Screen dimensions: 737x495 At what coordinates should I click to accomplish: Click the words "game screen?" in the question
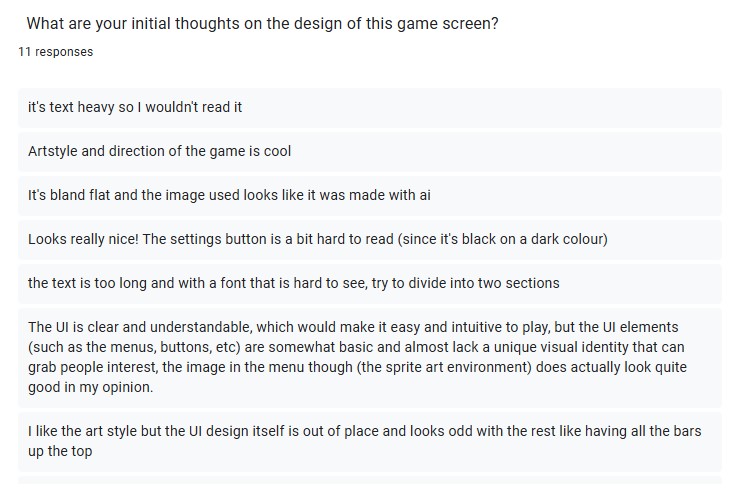coord(451,24)
